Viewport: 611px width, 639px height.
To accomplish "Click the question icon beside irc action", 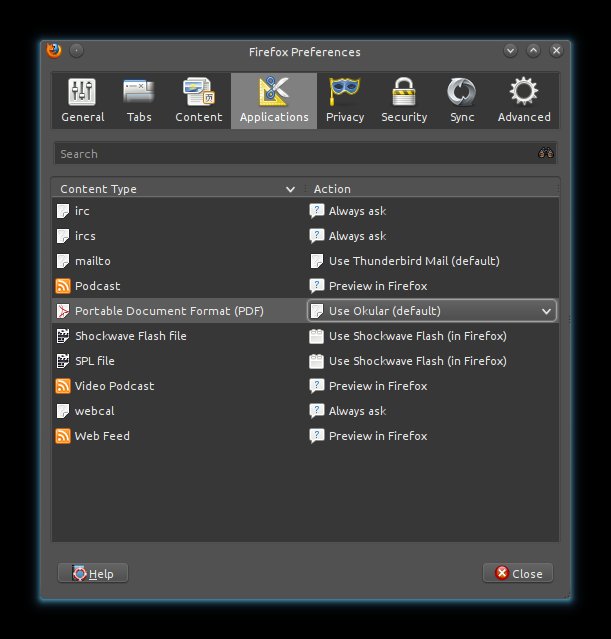I will (317, 211).
